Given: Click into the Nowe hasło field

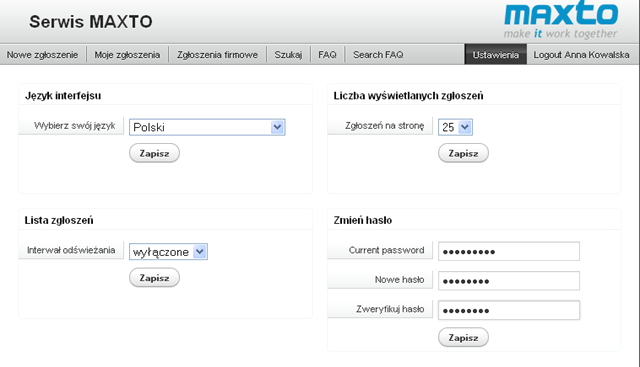Looking at the screenshot, I should coord(509,281).
